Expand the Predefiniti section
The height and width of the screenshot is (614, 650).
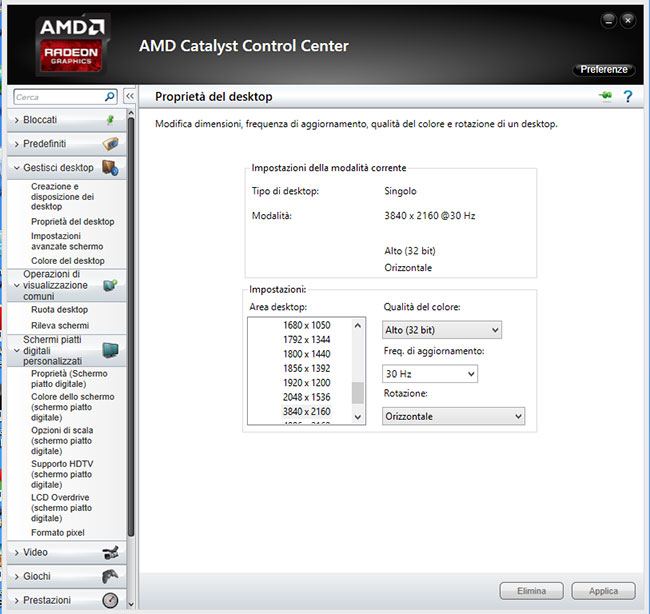point(66,144)
